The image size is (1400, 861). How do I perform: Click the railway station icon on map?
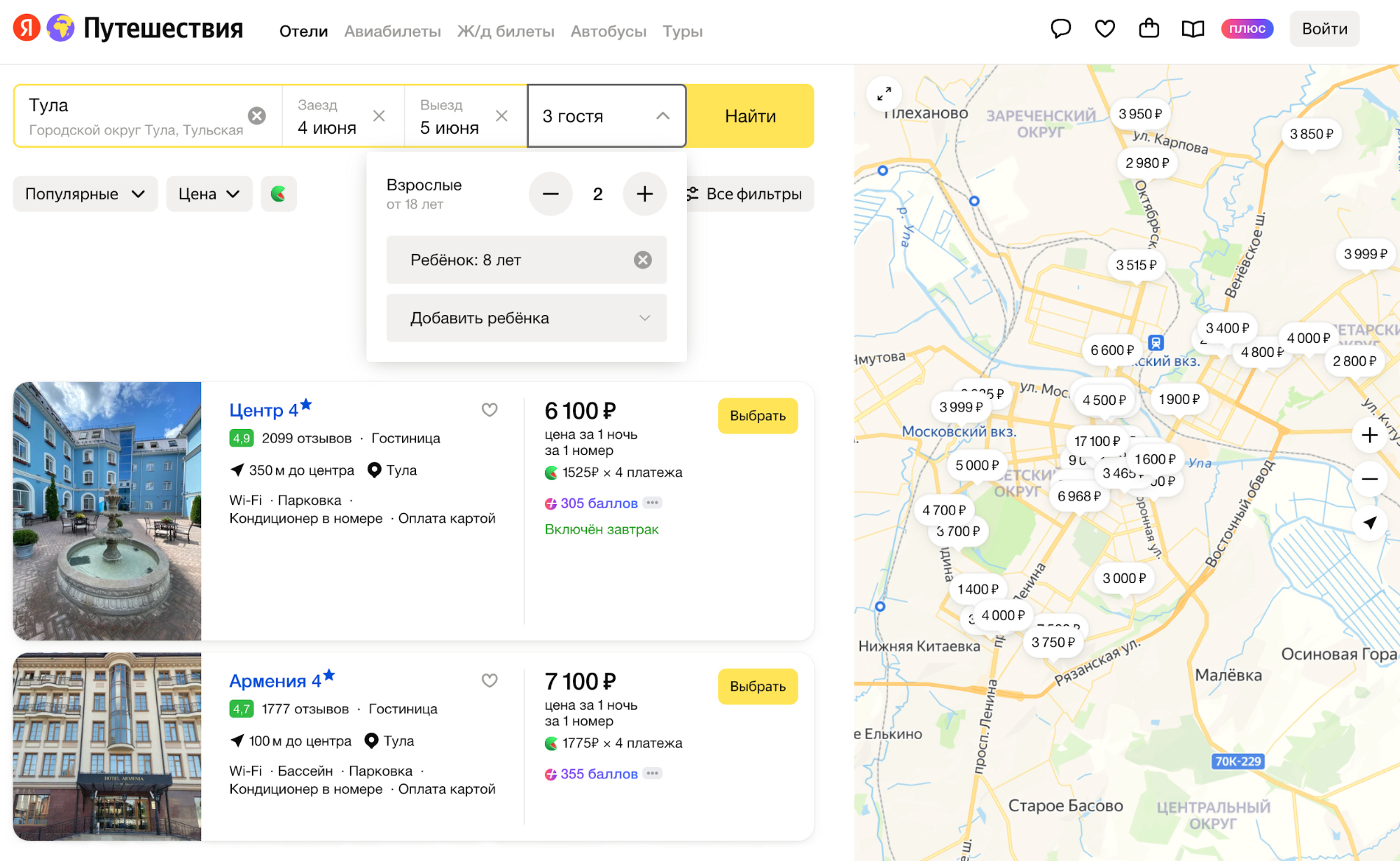[x=1156, y=342]
